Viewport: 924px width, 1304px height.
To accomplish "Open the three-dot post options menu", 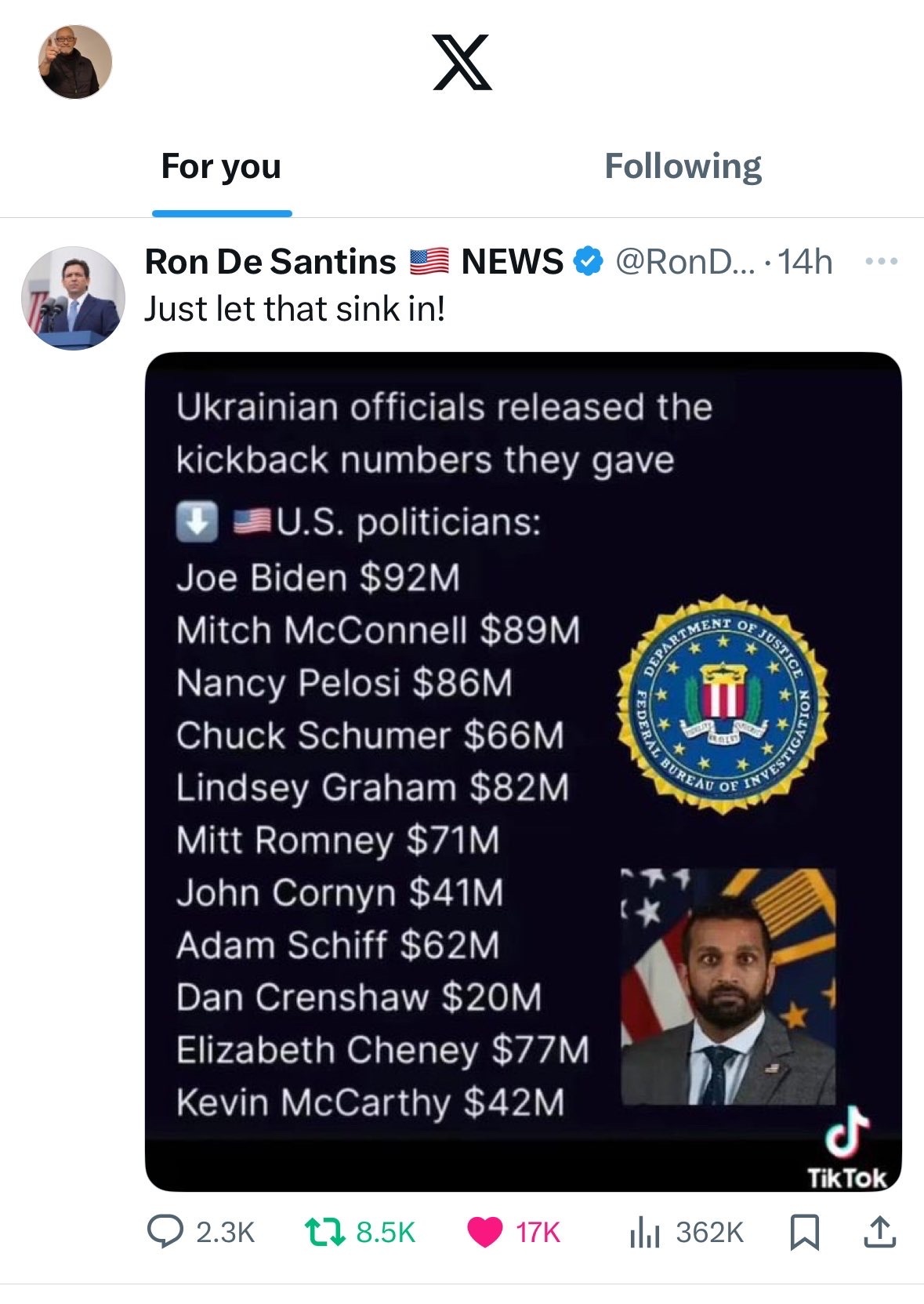I will (x=881, y=261).
